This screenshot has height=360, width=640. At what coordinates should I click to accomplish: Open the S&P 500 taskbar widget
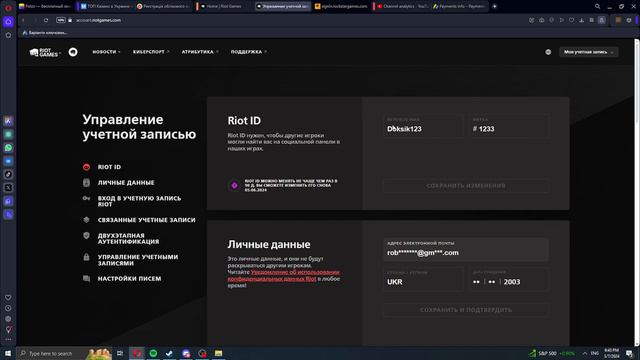point(552,353)
